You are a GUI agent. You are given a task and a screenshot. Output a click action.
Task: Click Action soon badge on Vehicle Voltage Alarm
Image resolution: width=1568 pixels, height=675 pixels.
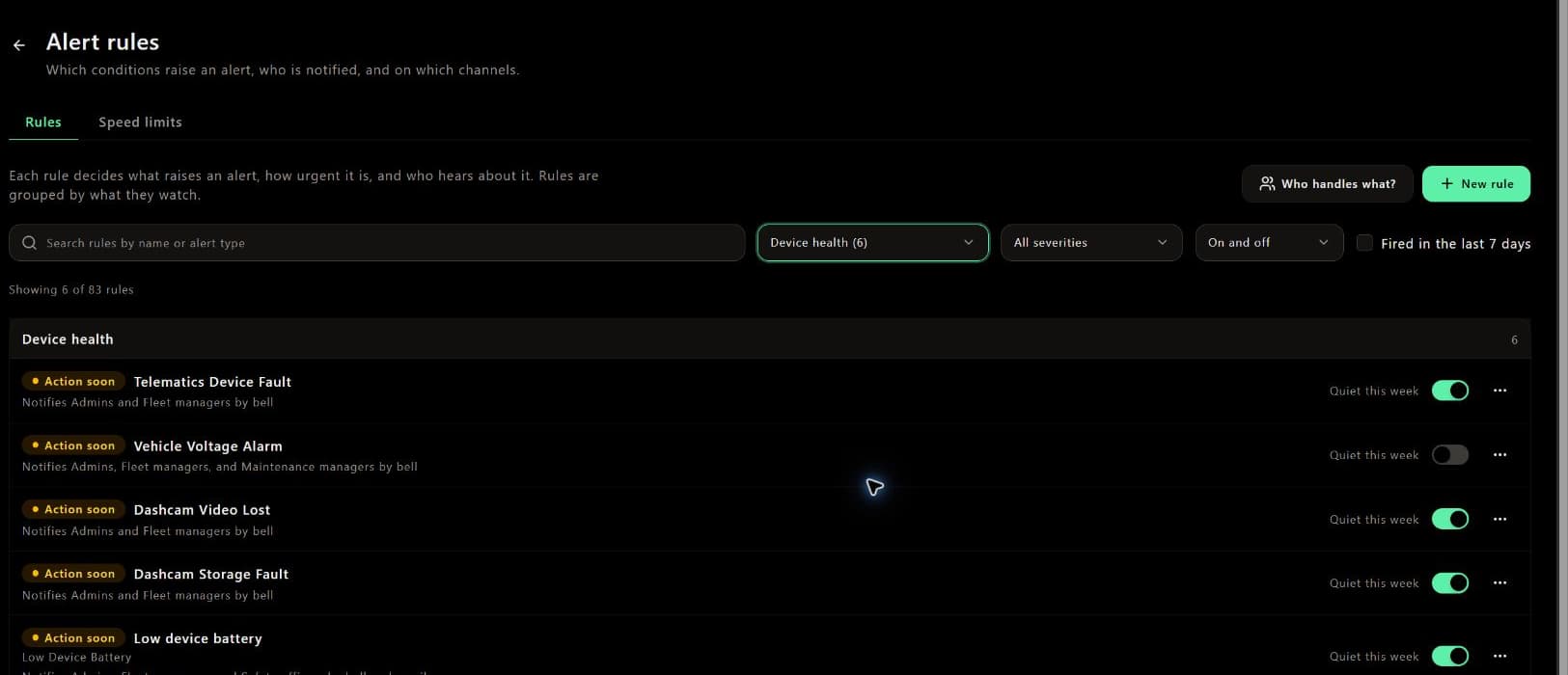pyautogui.click(x=73, y=445)
